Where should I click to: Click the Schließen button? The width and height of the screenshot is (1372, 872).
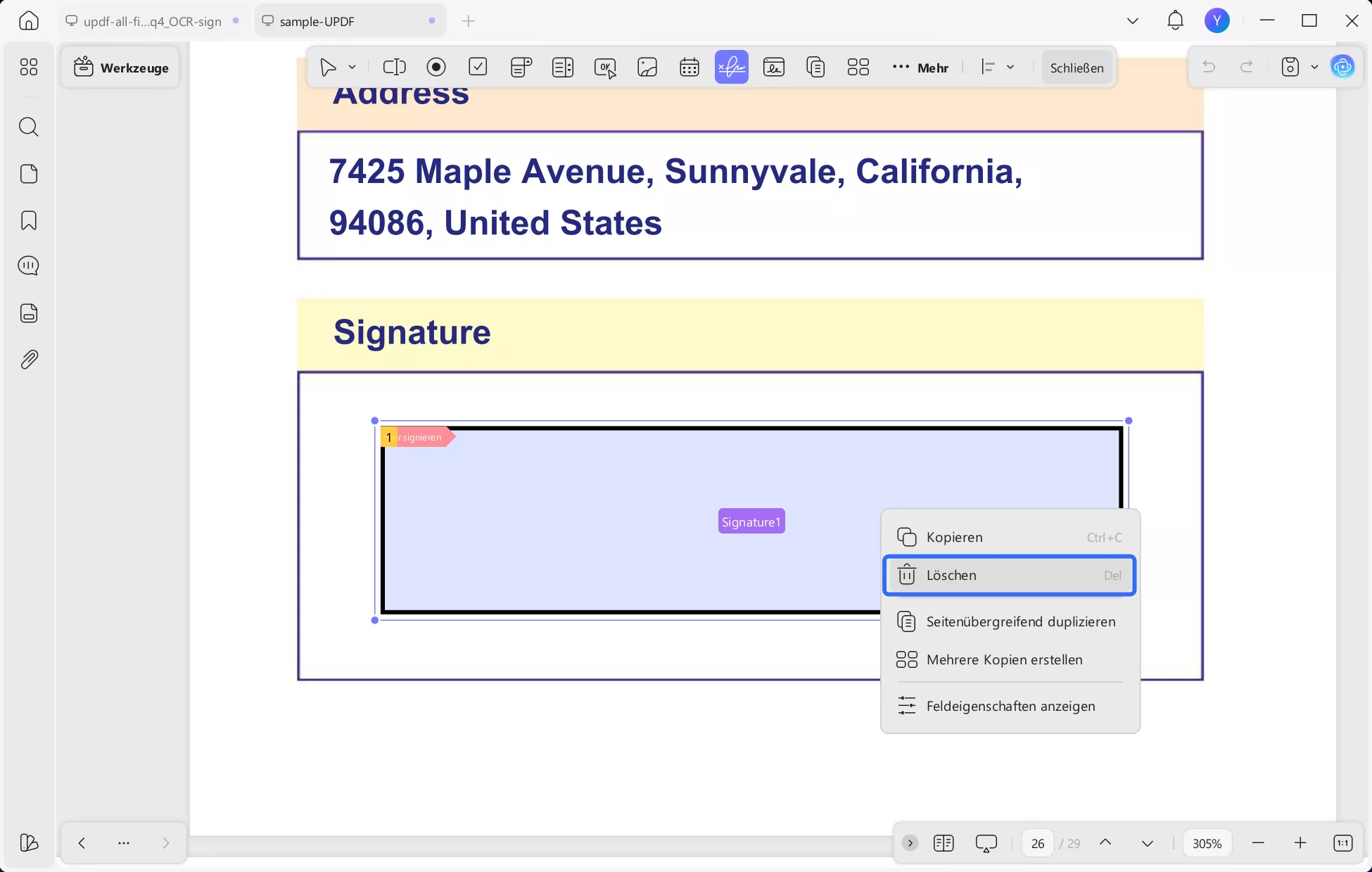point(1076,68)
